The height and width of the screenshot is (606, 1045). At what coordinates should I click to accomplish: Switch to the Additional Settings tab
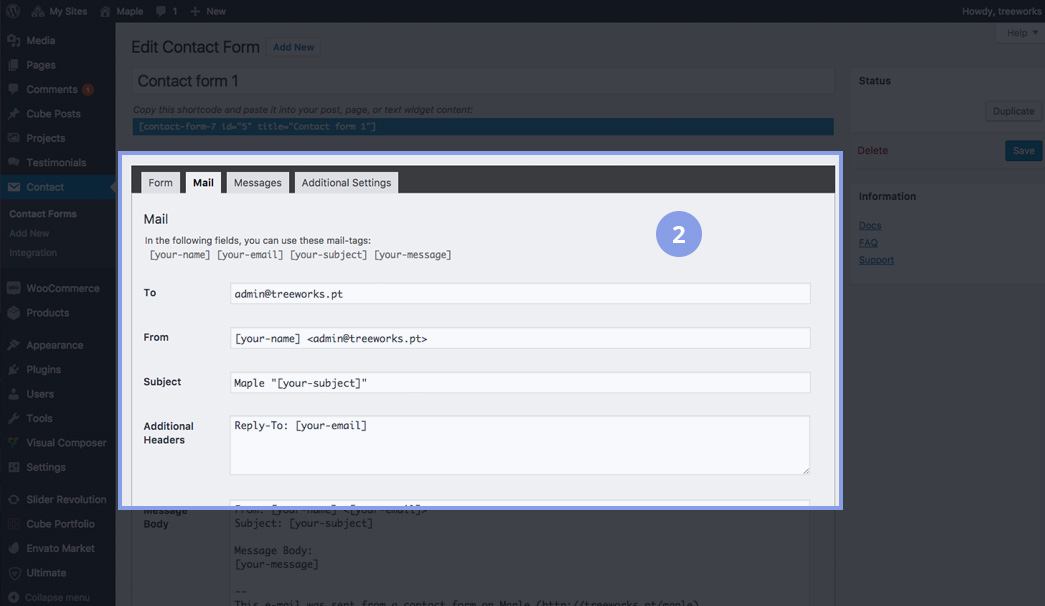[x=346, y=183]
